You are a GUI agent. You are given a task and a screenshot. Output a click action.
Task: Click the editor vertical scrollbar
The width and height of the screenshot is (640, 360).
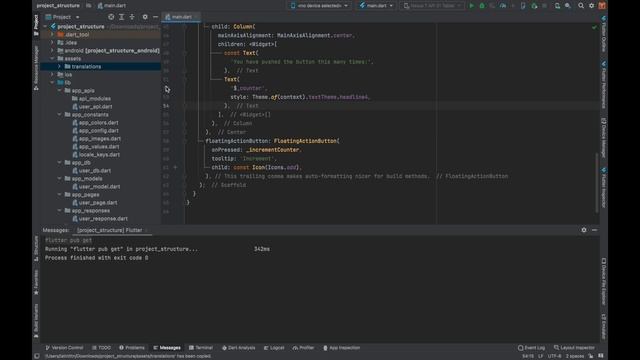[597, 184]
